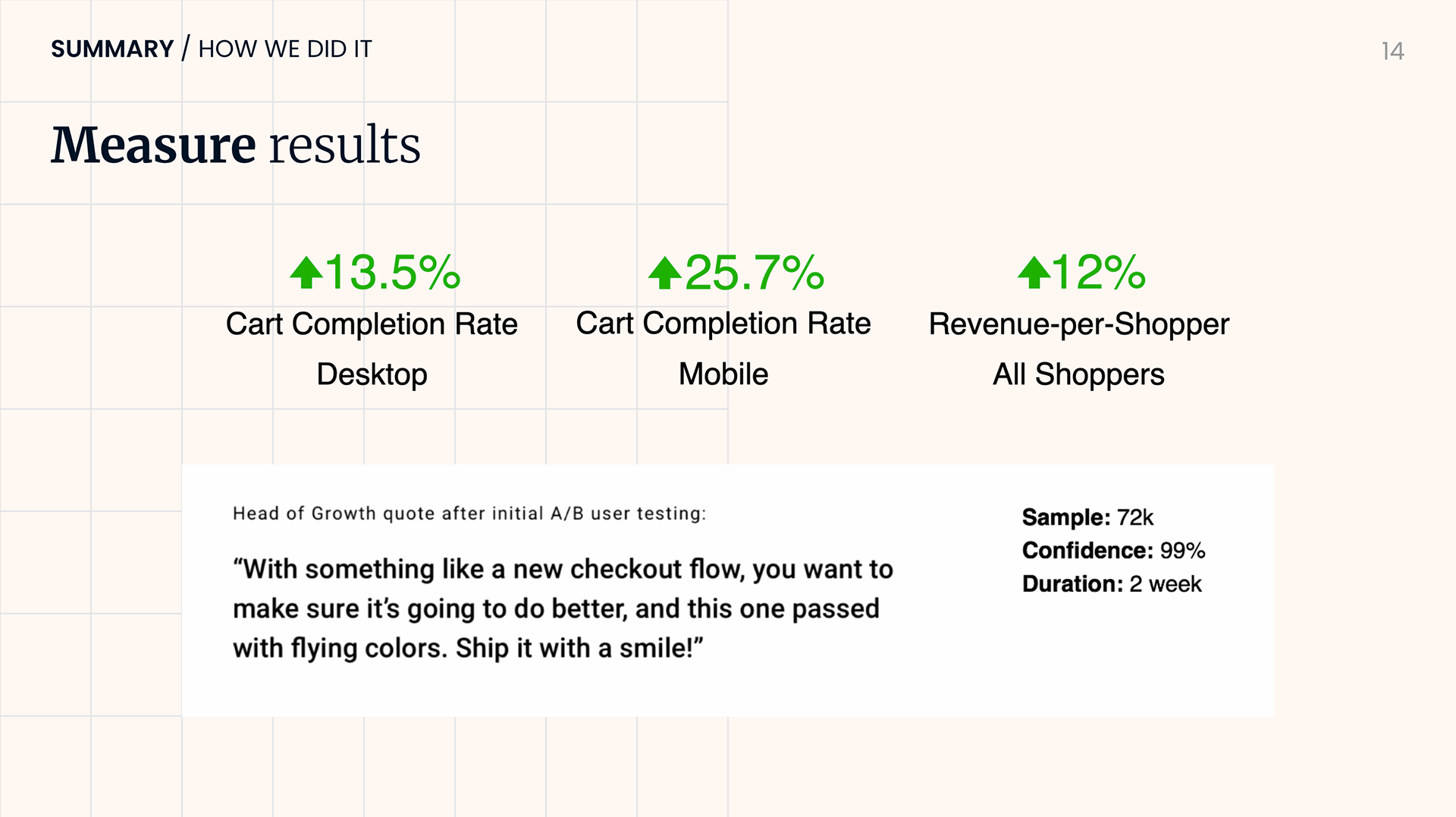
Task: Click the Sample: 72k line
Action: (x=1087, y=518)
